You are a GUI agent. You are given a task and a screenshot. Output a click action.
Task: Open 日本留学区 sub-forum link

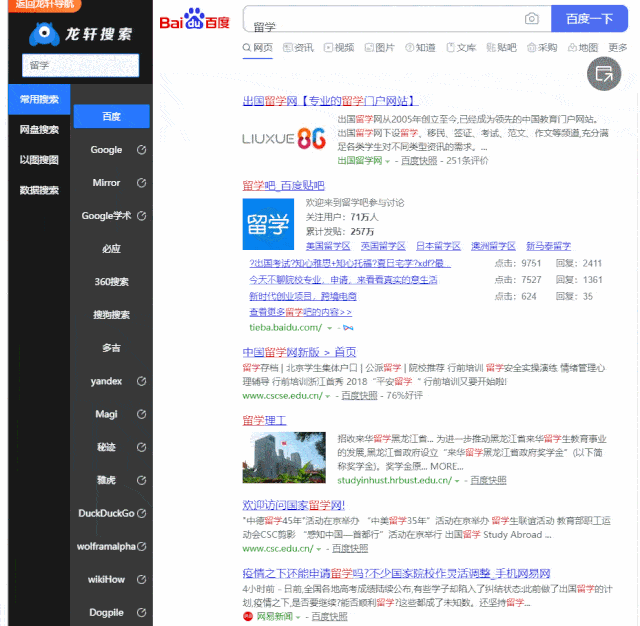coord(438,246)
